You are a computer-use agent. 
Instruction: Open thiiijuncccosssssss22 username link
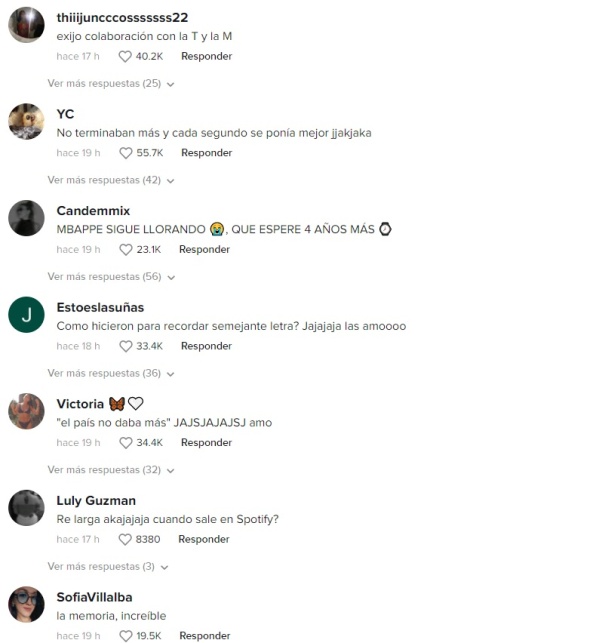pos(122,18)
